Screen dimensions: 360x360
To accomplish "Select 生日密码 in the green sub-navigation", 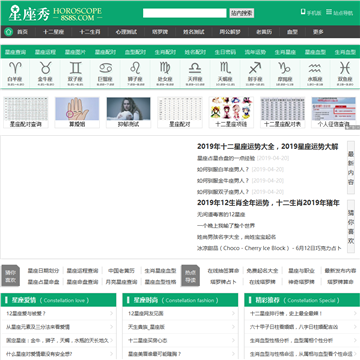I will click(225, 52).
